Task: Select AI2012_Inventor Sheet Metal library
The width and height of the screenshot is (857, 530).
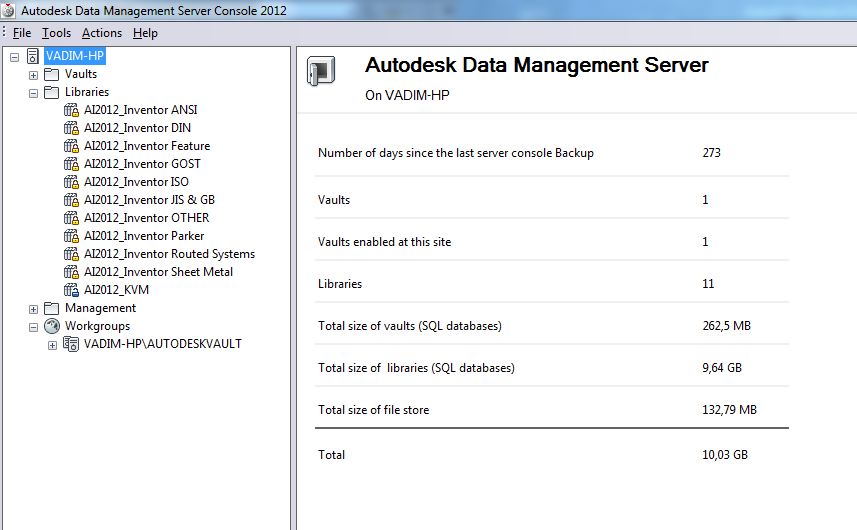Action: click(159, 272)
